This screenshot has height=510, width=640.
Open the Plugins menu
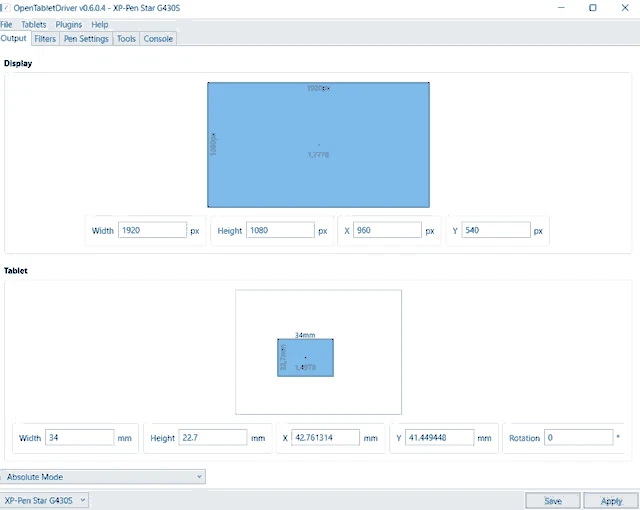tap(69, 24)
